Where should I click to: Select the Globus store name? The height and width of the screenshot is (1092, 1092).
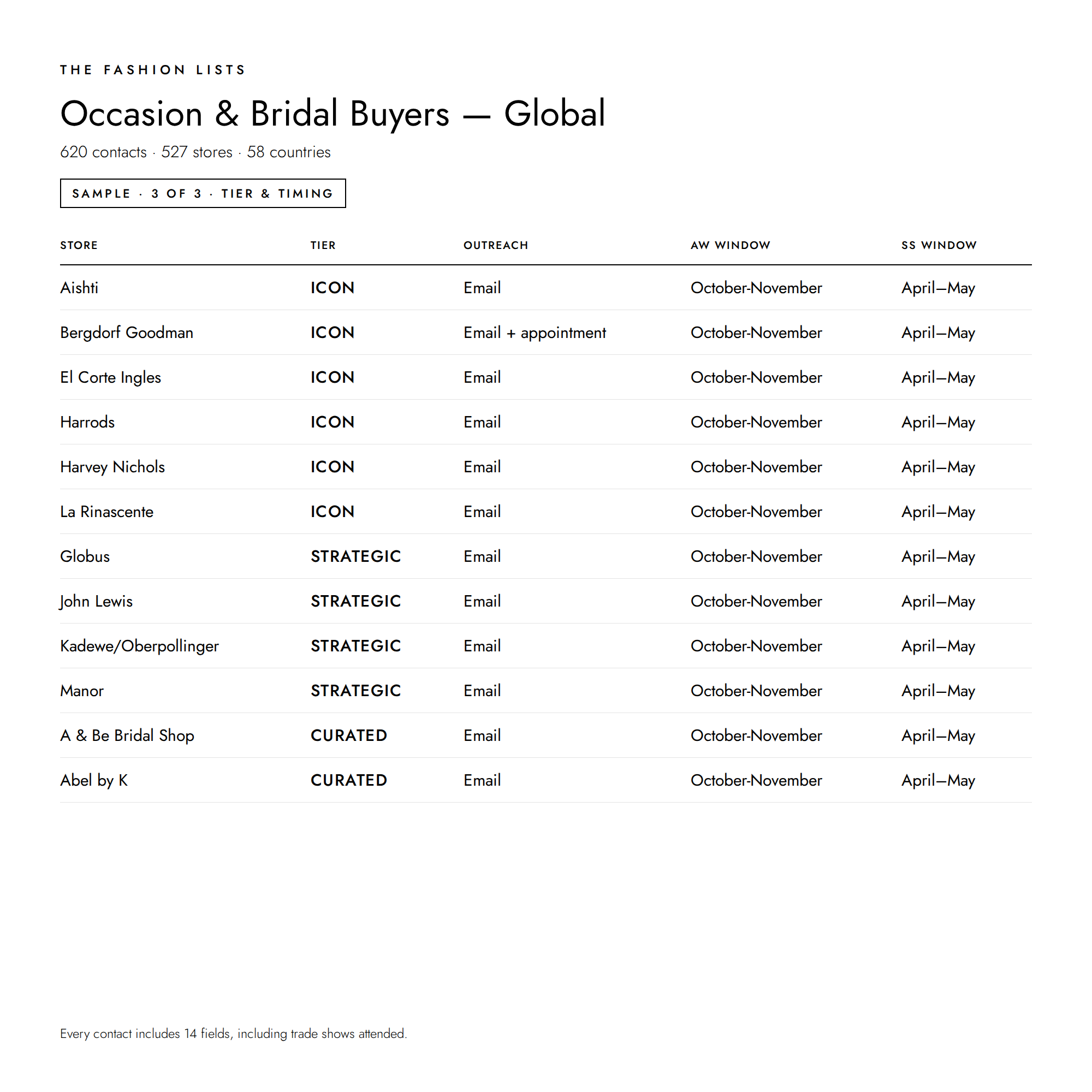(x=85, y=556)
